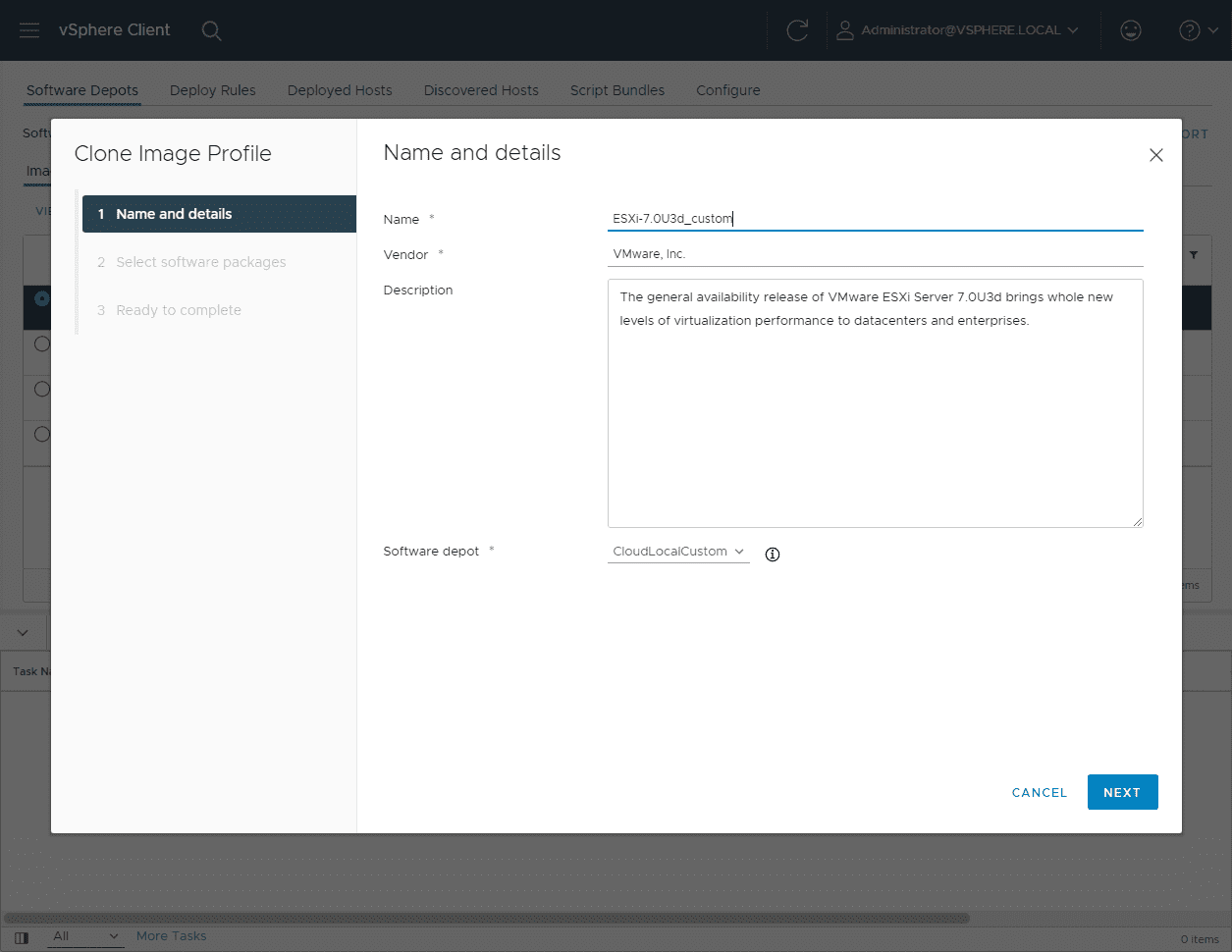Click the column filter icon
This screenshot has height=952, width=1232.
[x=1194, y=255]
